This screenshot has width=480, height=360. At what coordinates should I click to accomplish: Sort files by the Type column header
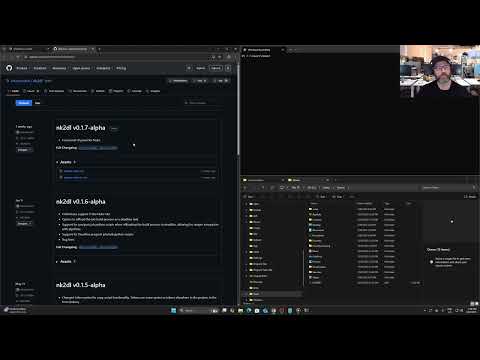[388, 203]
